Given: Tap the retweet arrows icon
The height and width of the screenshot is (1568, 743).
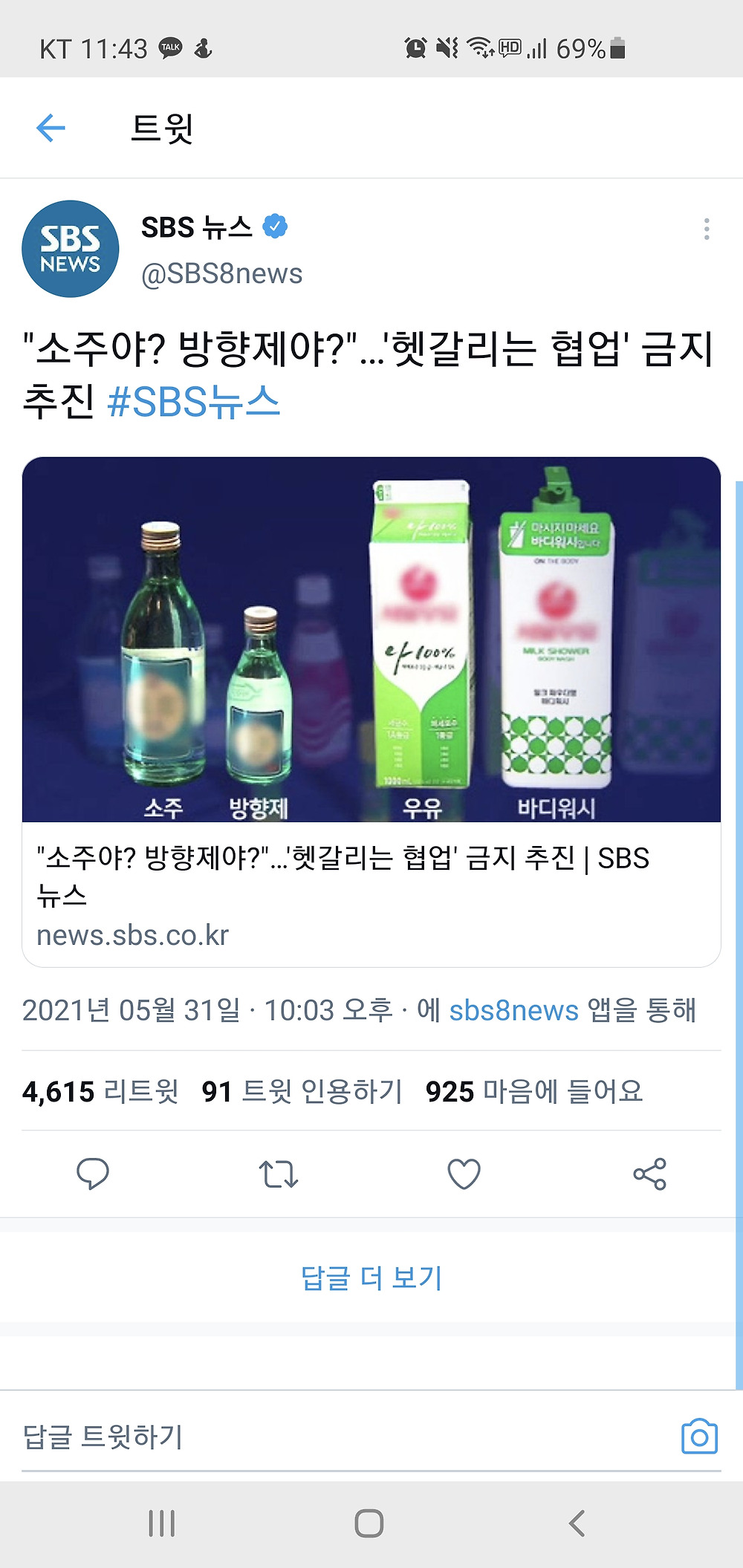Looking at the screenshot, I should [279, 1174].
